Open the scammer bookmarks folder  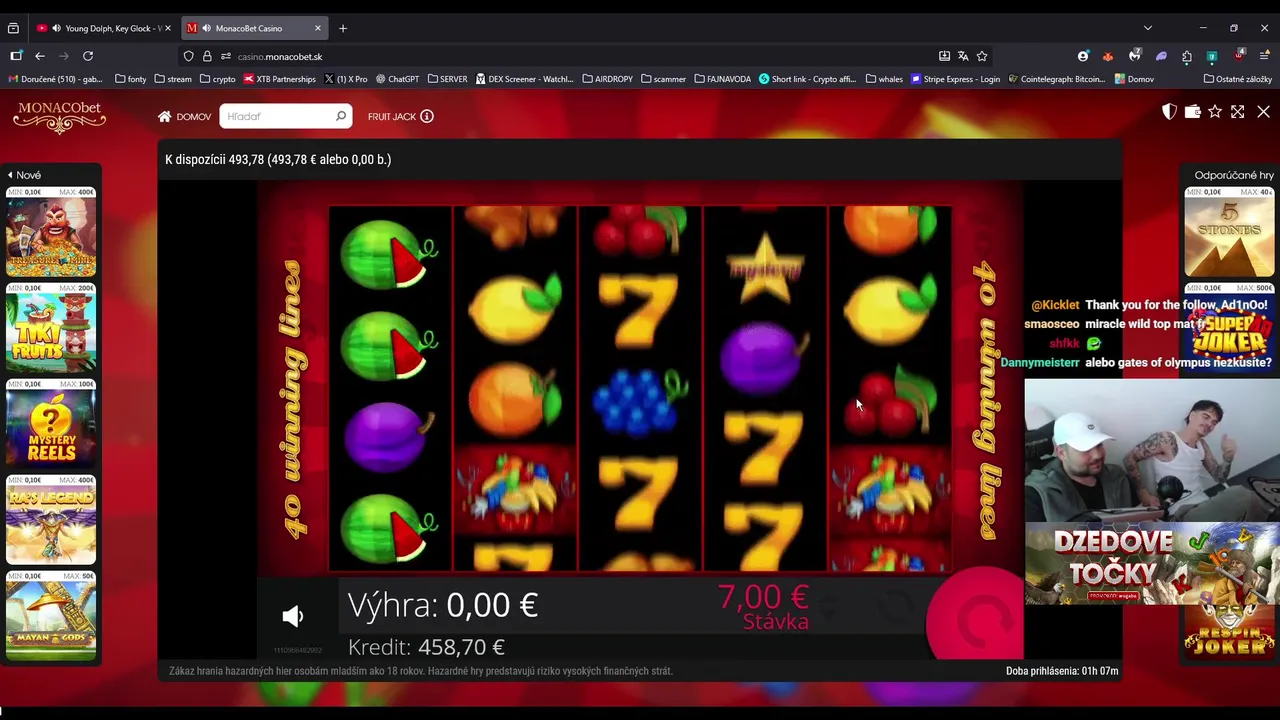pyautogui.click(x=663, y=79)
